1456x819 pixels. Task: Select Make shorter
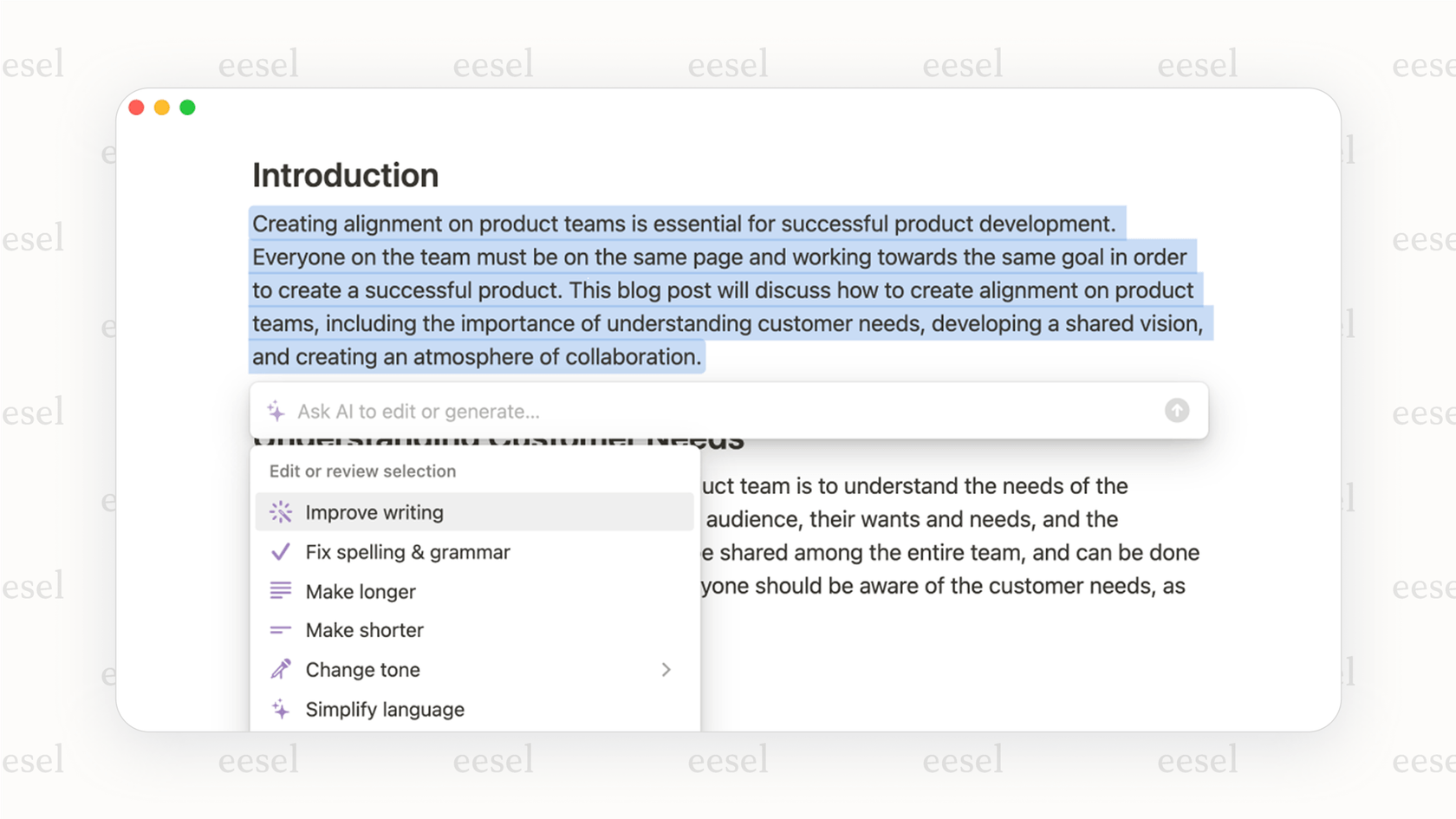tap(364, 629)
